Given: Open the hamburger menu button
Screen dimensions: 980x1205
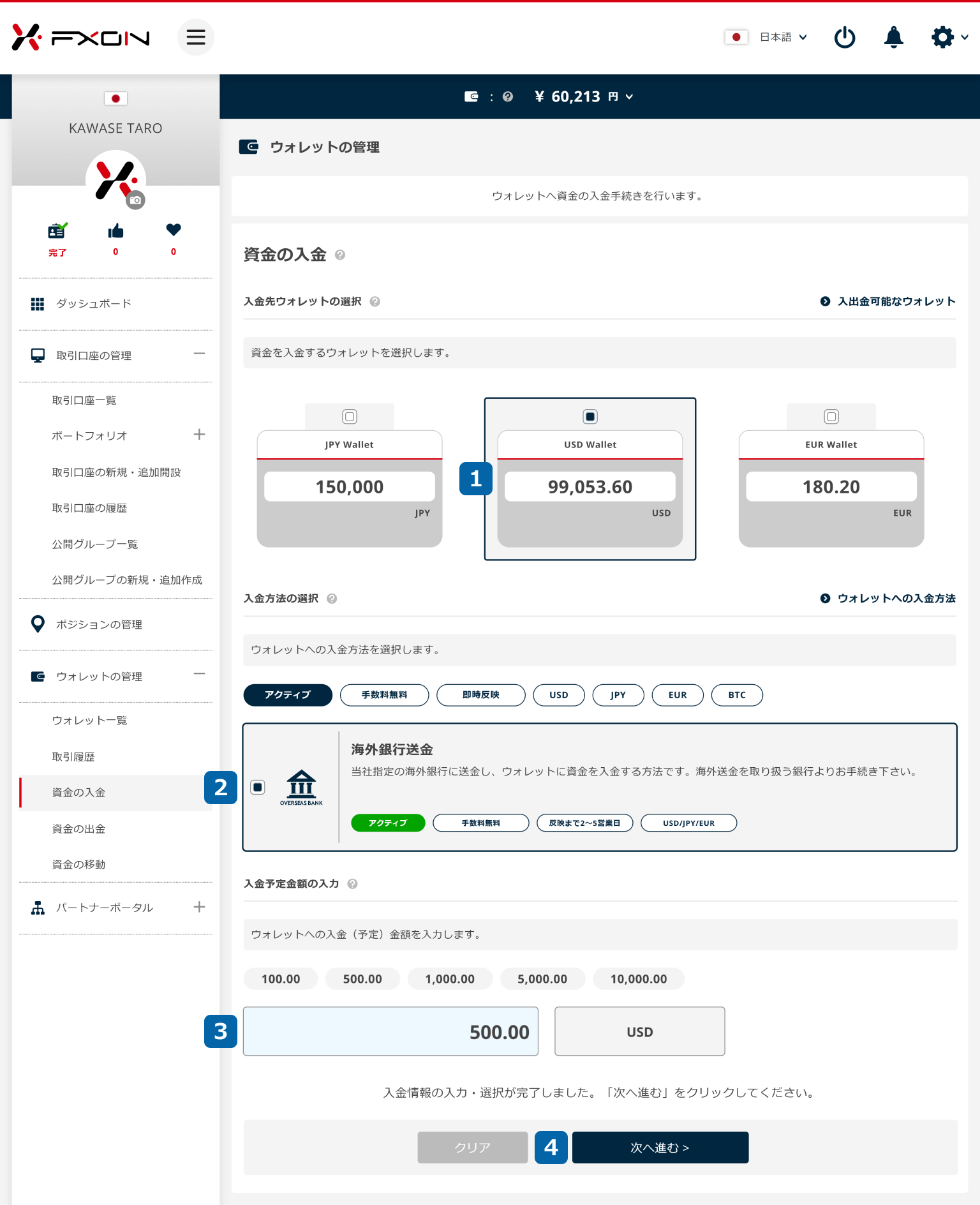Looking at the screenshot, I should (x=196, y=37).
